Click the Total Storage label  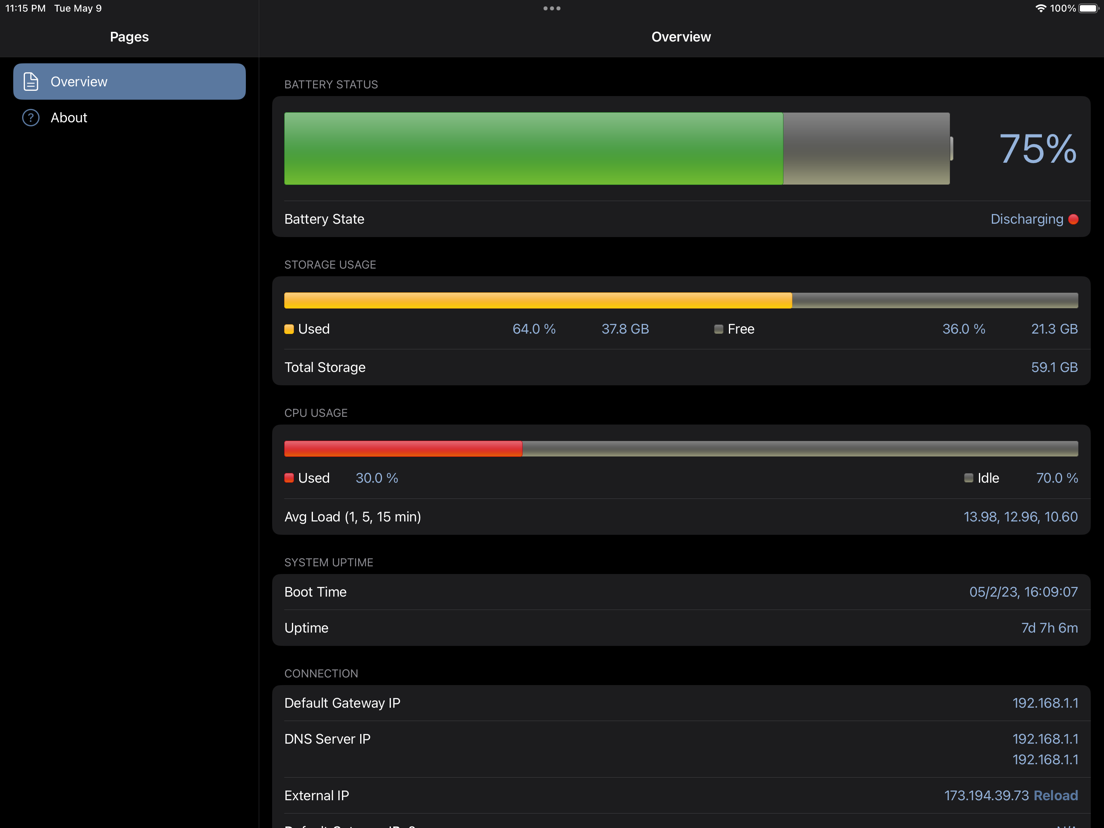325,367
